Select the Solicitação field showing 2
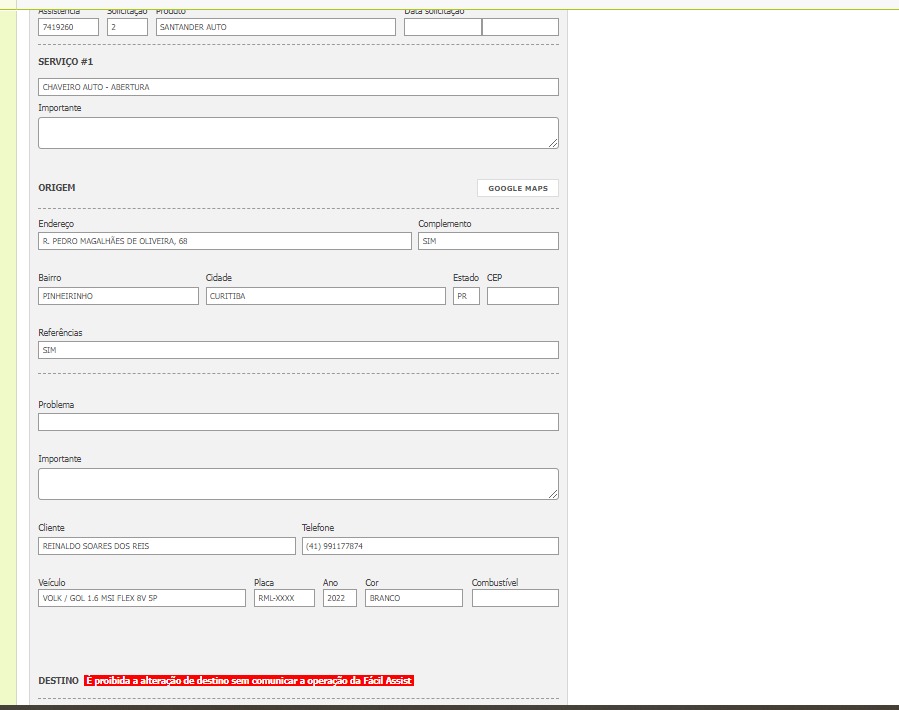 pos(127,27)
